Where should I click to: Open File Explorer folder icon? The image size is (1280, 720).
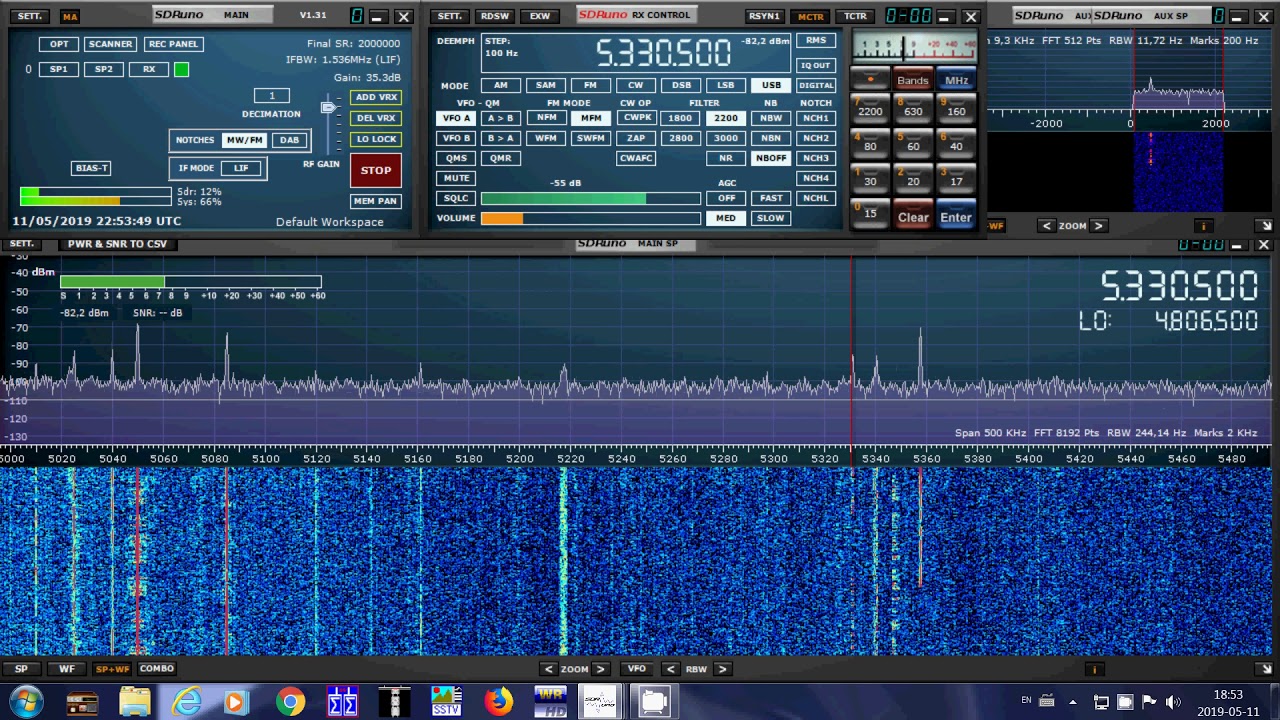pyautogui.click(x=134, y=702)
